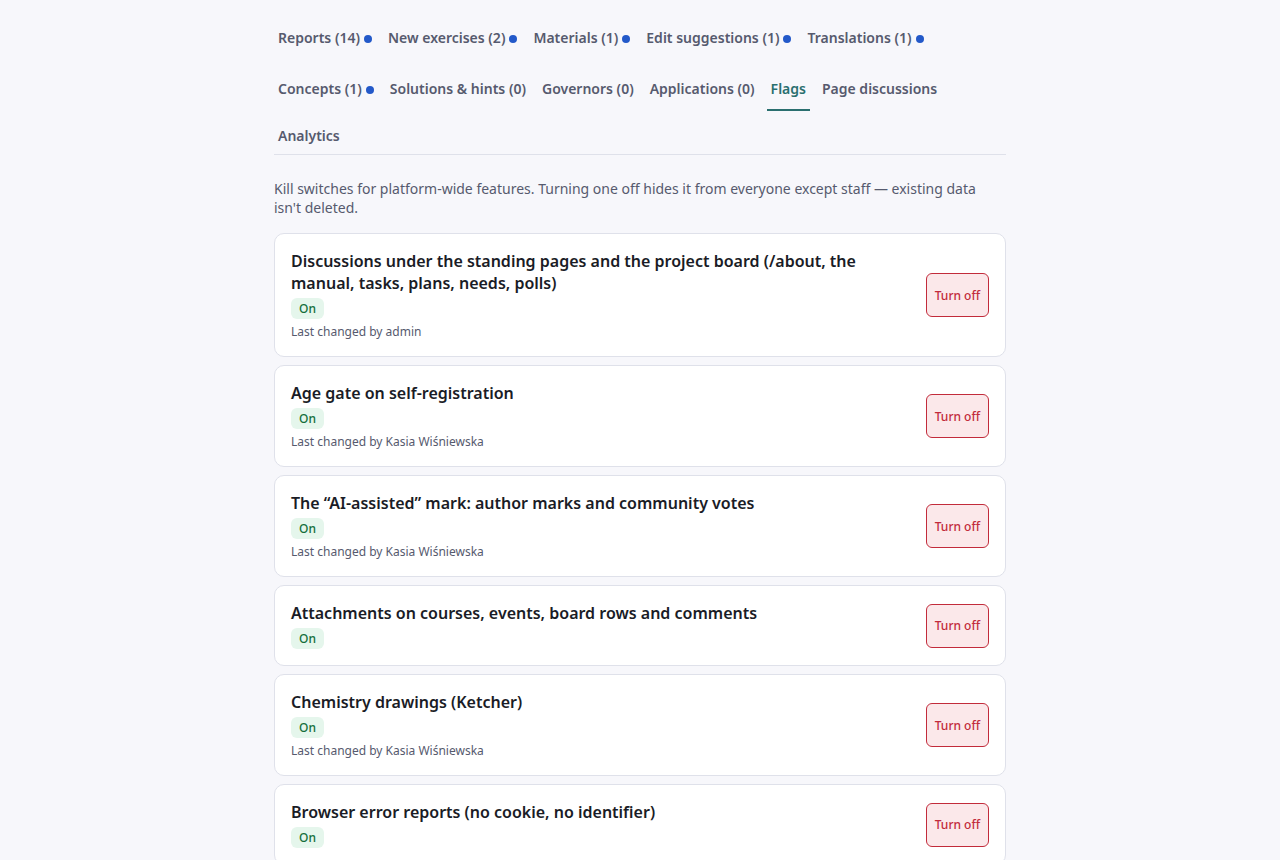Open the Page discussions tab
Viewport: 1280px width, 860px height.
[879, 89]
